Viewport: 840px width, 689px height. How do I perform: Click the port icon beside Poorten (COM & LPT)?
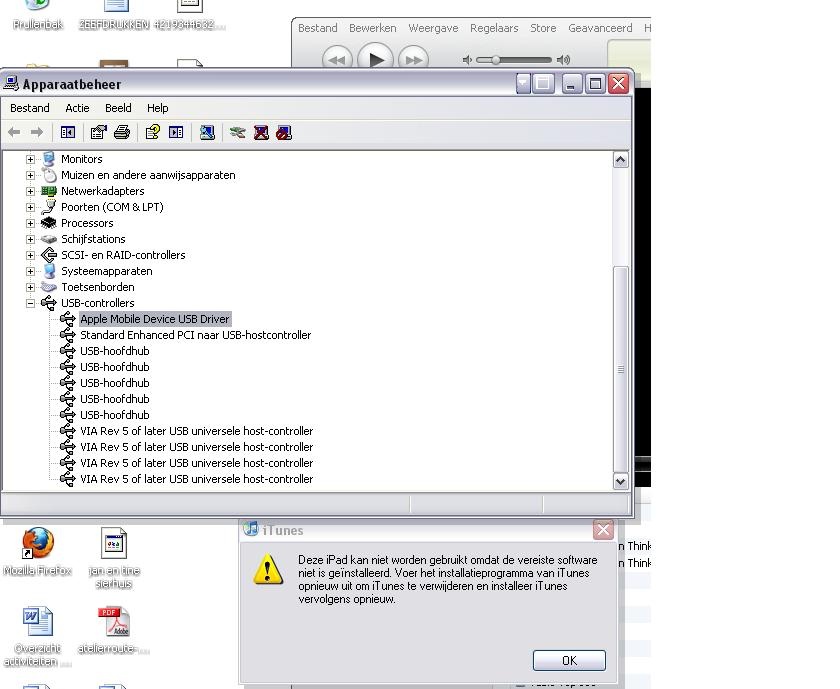(x=49, y=207)
